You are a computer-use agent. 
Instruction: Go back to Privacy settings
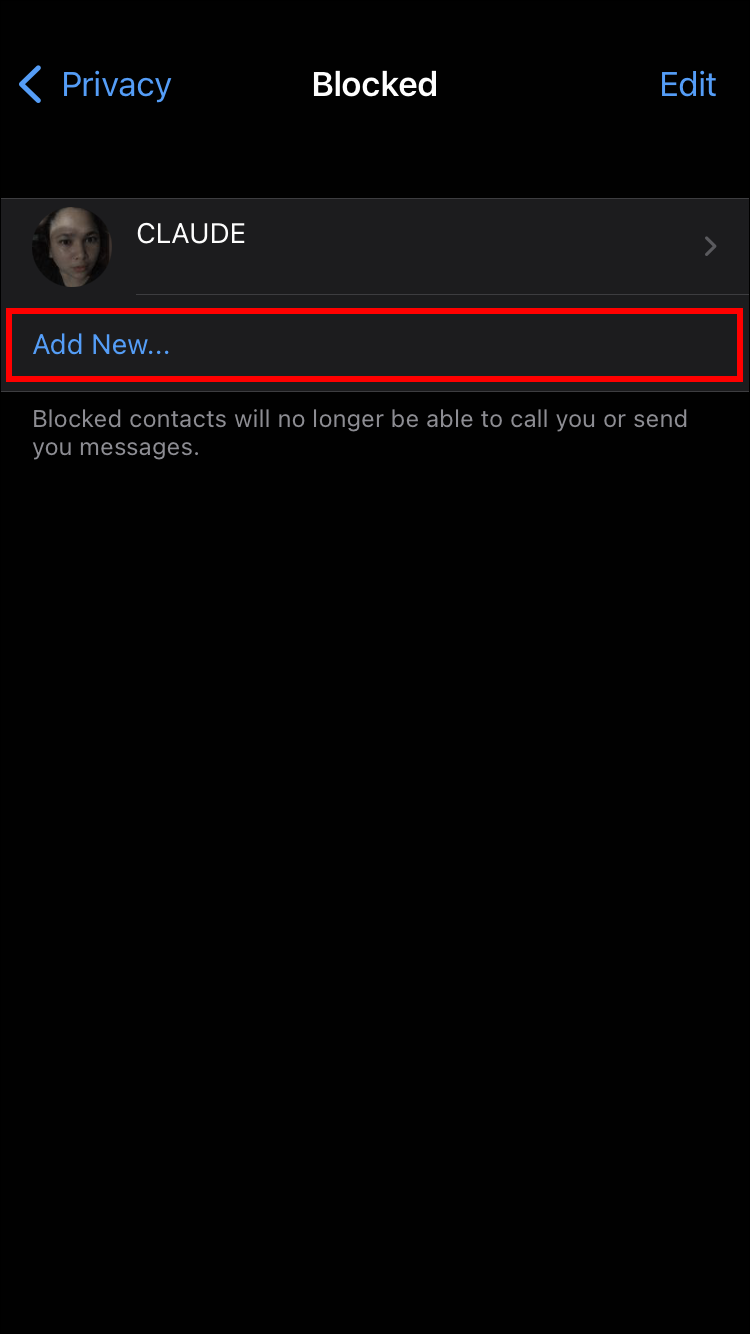pyautogui.click(x=95, y=85)
